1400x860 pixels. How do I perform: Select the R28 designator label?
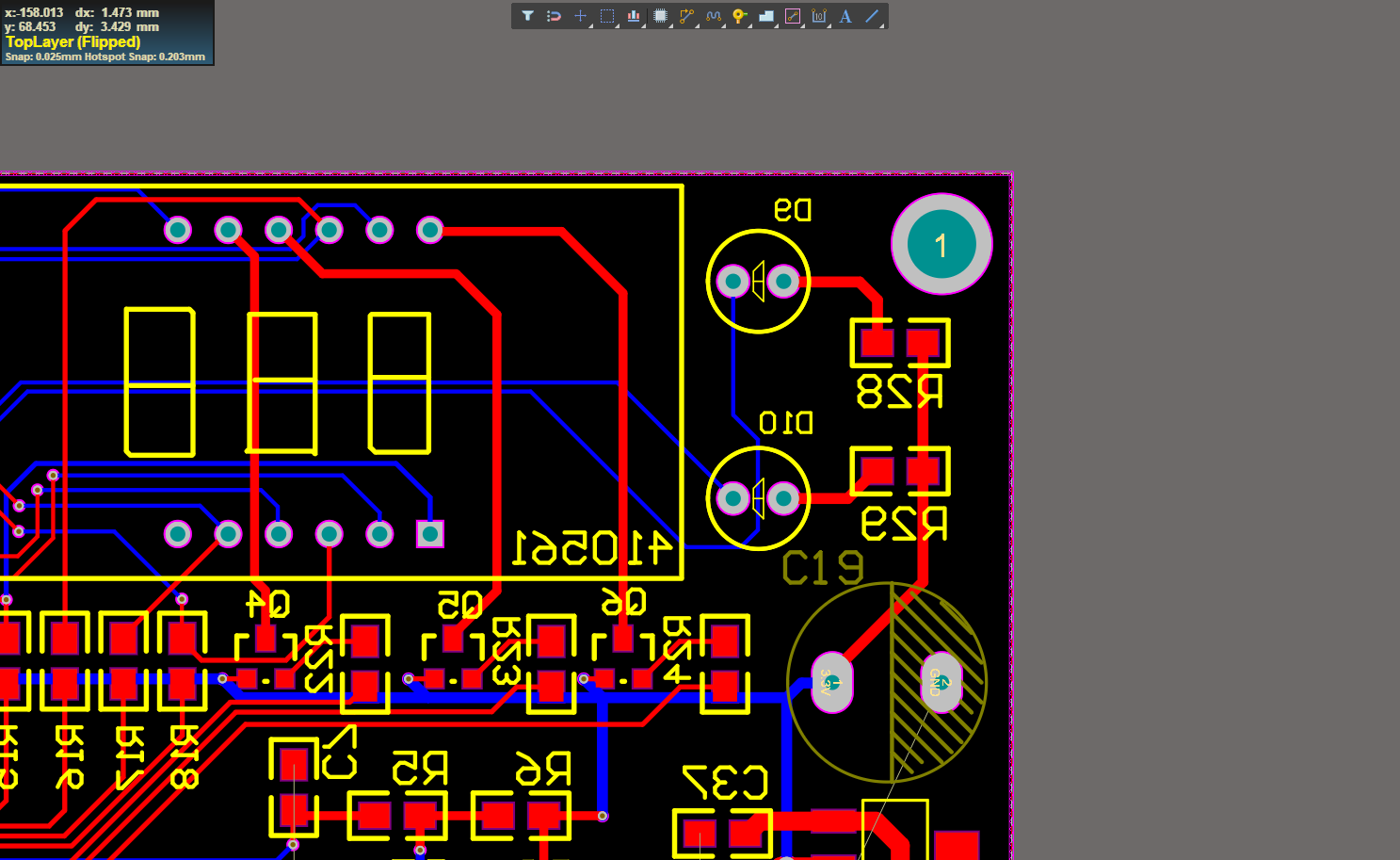(899, 391)
